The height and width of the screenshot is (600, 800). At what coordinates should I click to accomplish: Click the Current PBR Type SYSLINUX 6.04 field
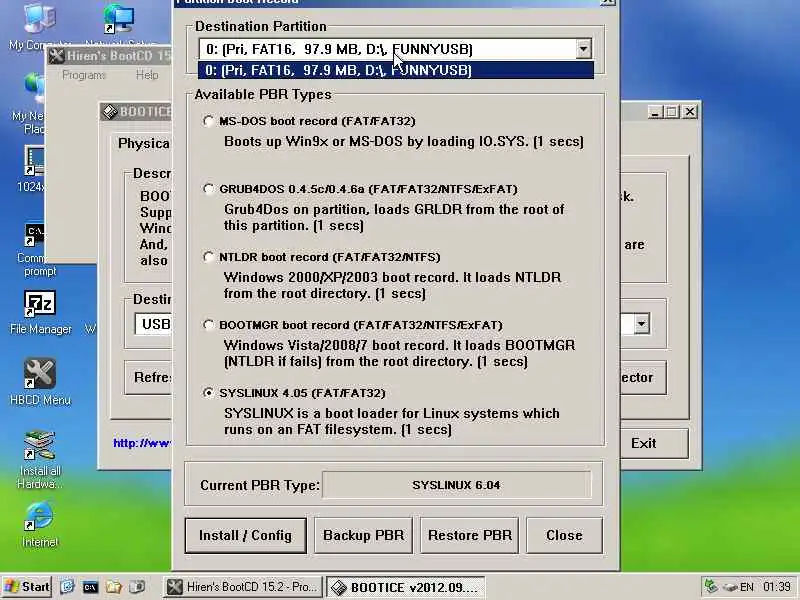pyautogui.click(x=457, y=485)
